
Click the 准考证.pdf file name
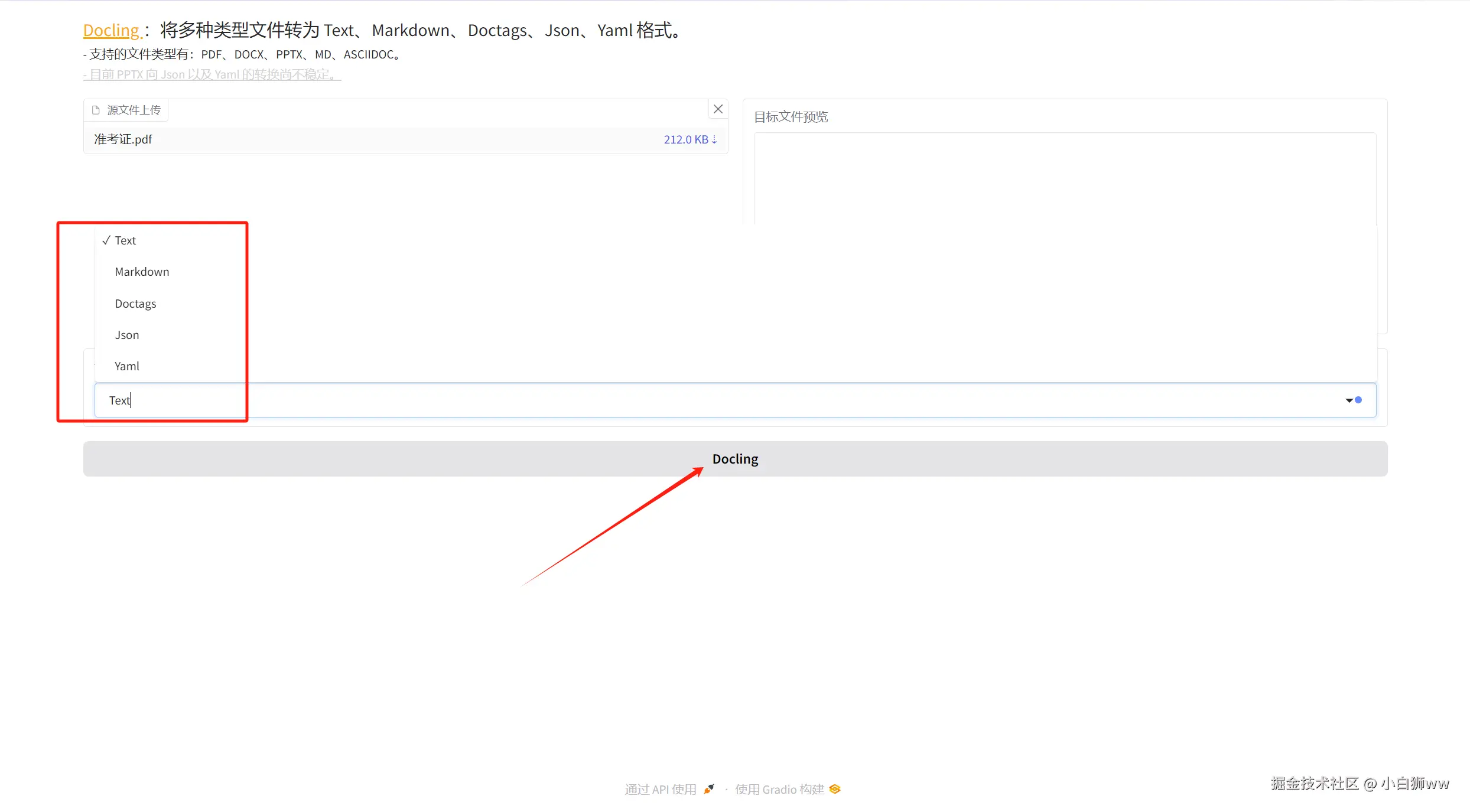pos(123,139)
